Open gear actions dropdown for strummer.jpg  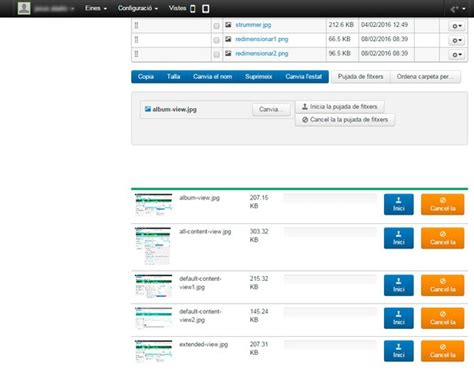(x=457, y=26)
